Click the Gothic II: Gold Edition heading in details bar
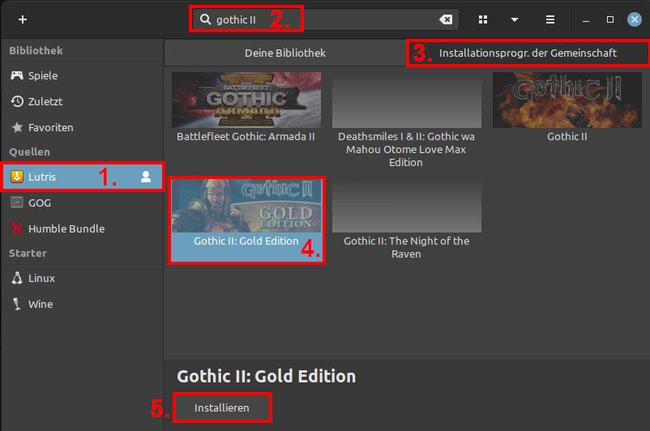This screenshot has width=650, height=431. (266, 376)
